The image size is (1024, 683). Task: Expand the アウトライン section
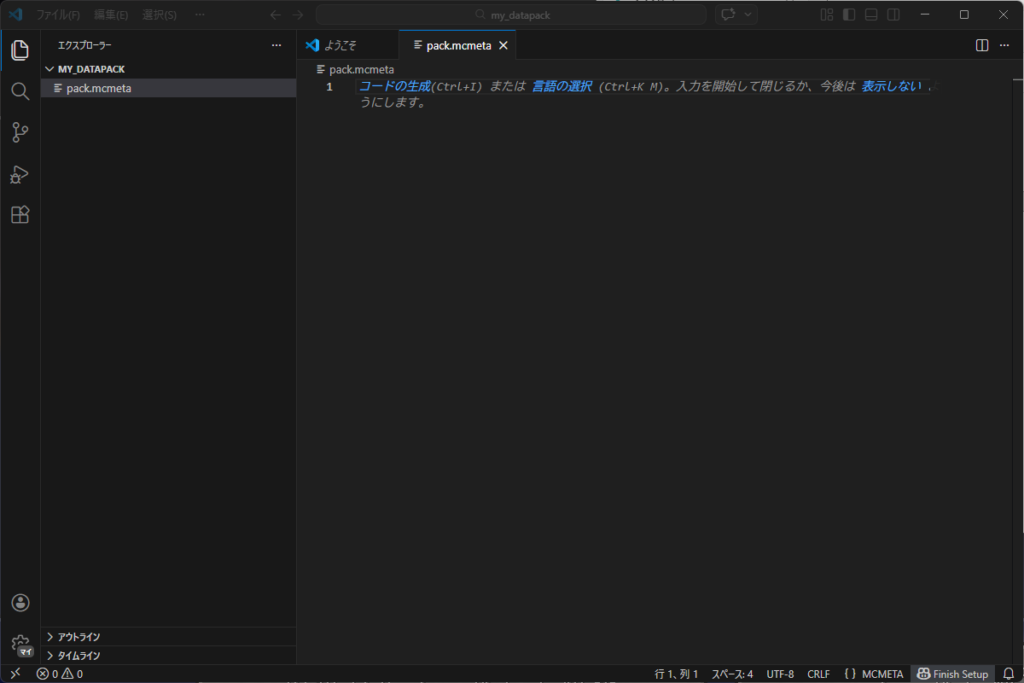click(80, 636)
